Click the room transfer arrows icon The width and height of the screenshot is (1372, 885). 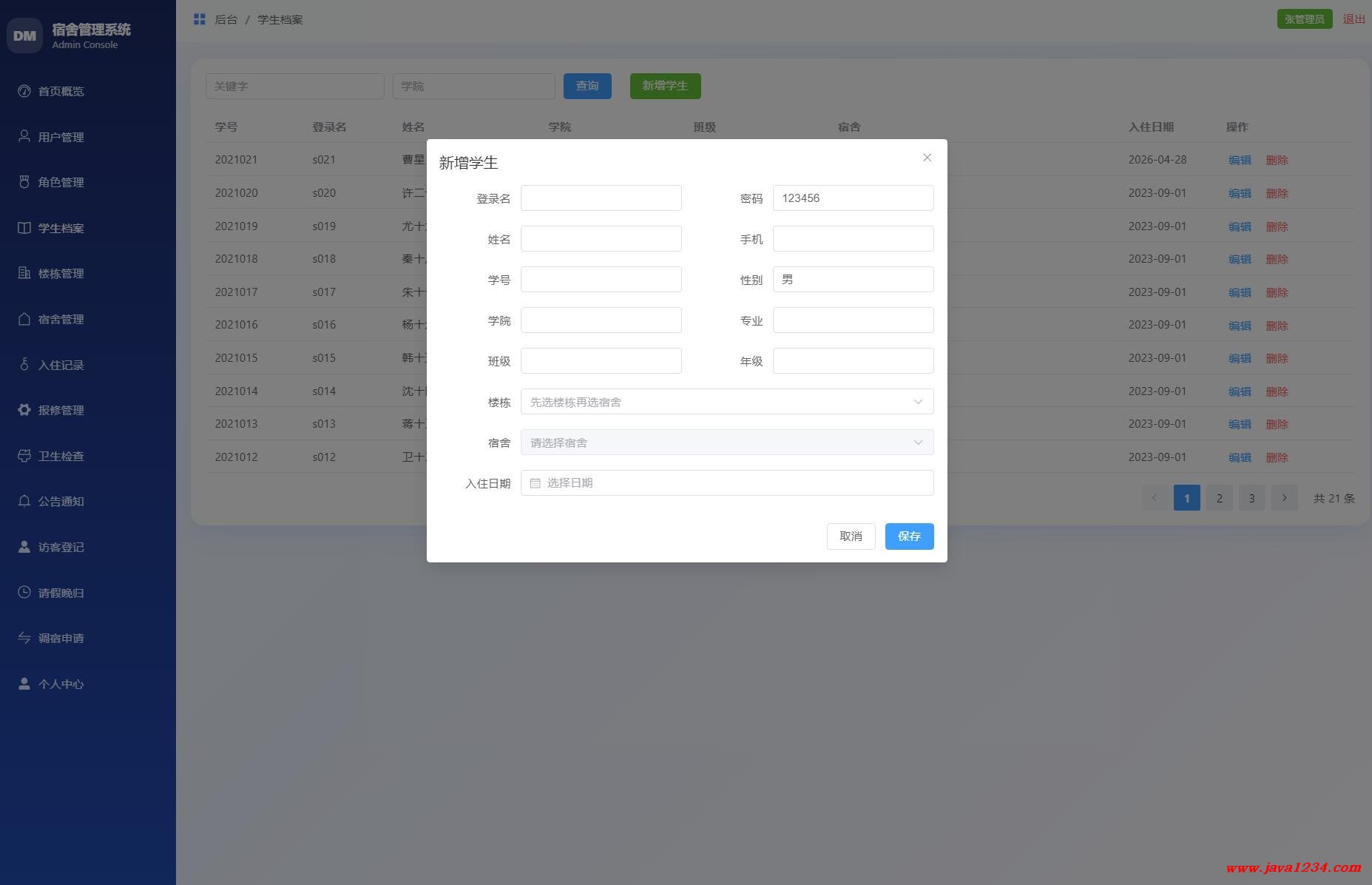(24, 638)
